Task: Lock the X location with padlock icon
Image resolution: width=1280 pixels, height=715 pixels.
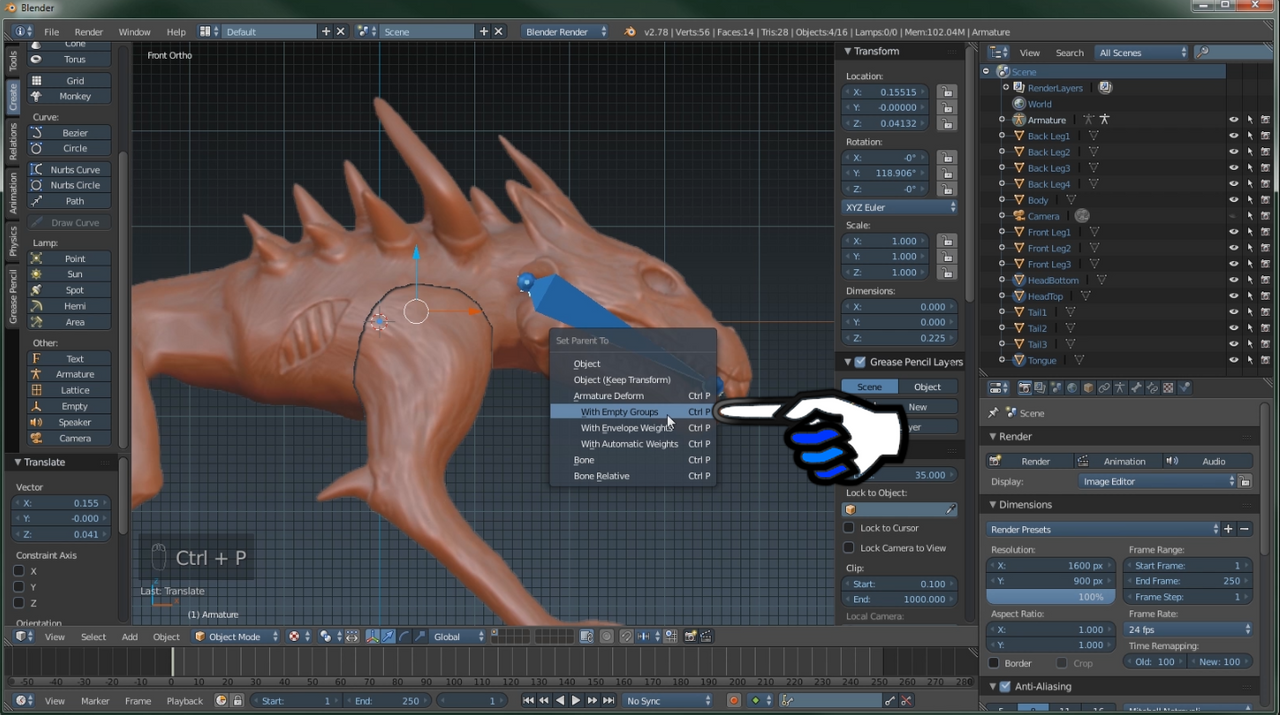Action: tap(946, 92)
